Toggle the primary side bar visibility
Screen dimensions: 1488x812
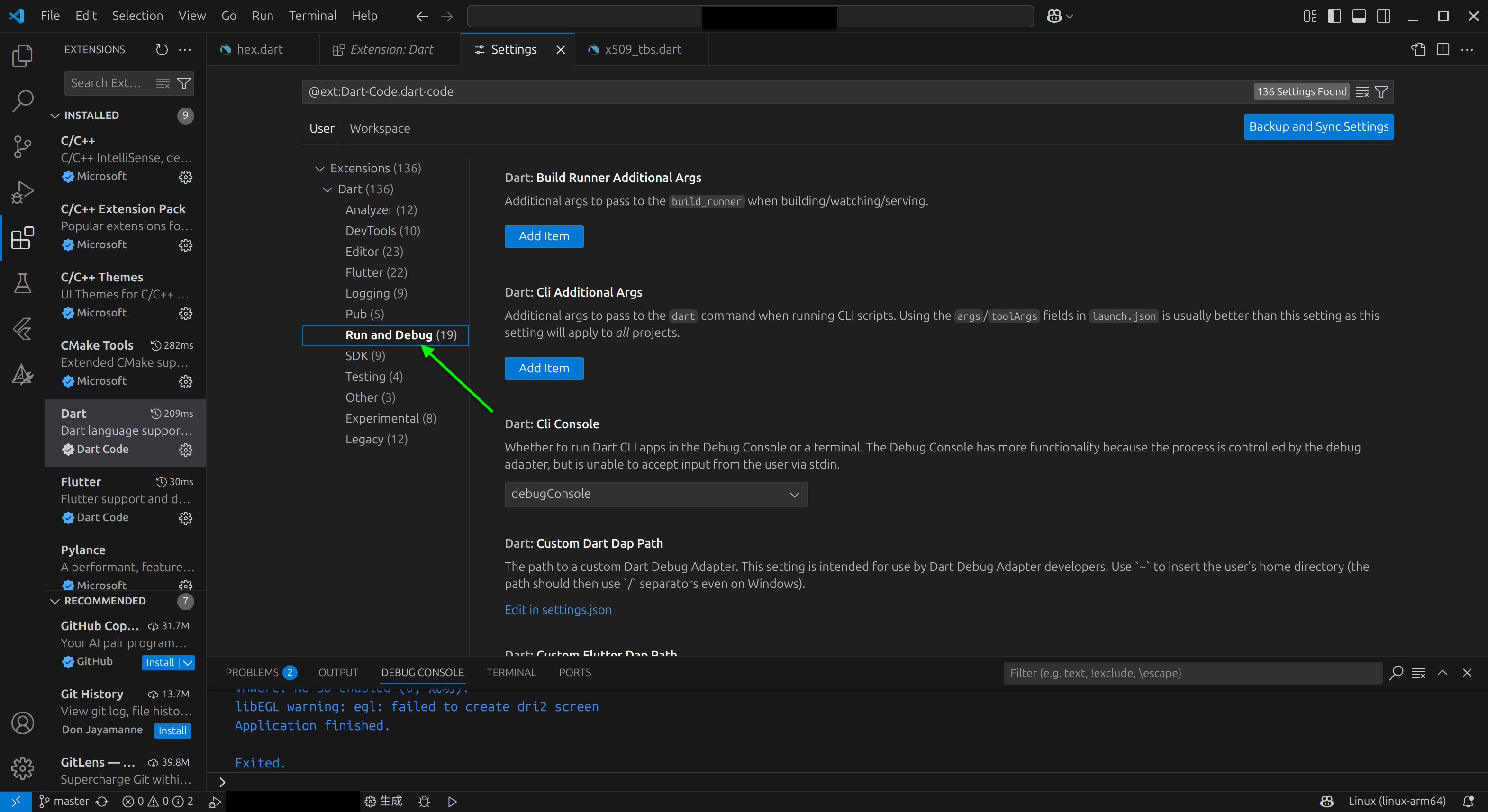coord(1334,16)
